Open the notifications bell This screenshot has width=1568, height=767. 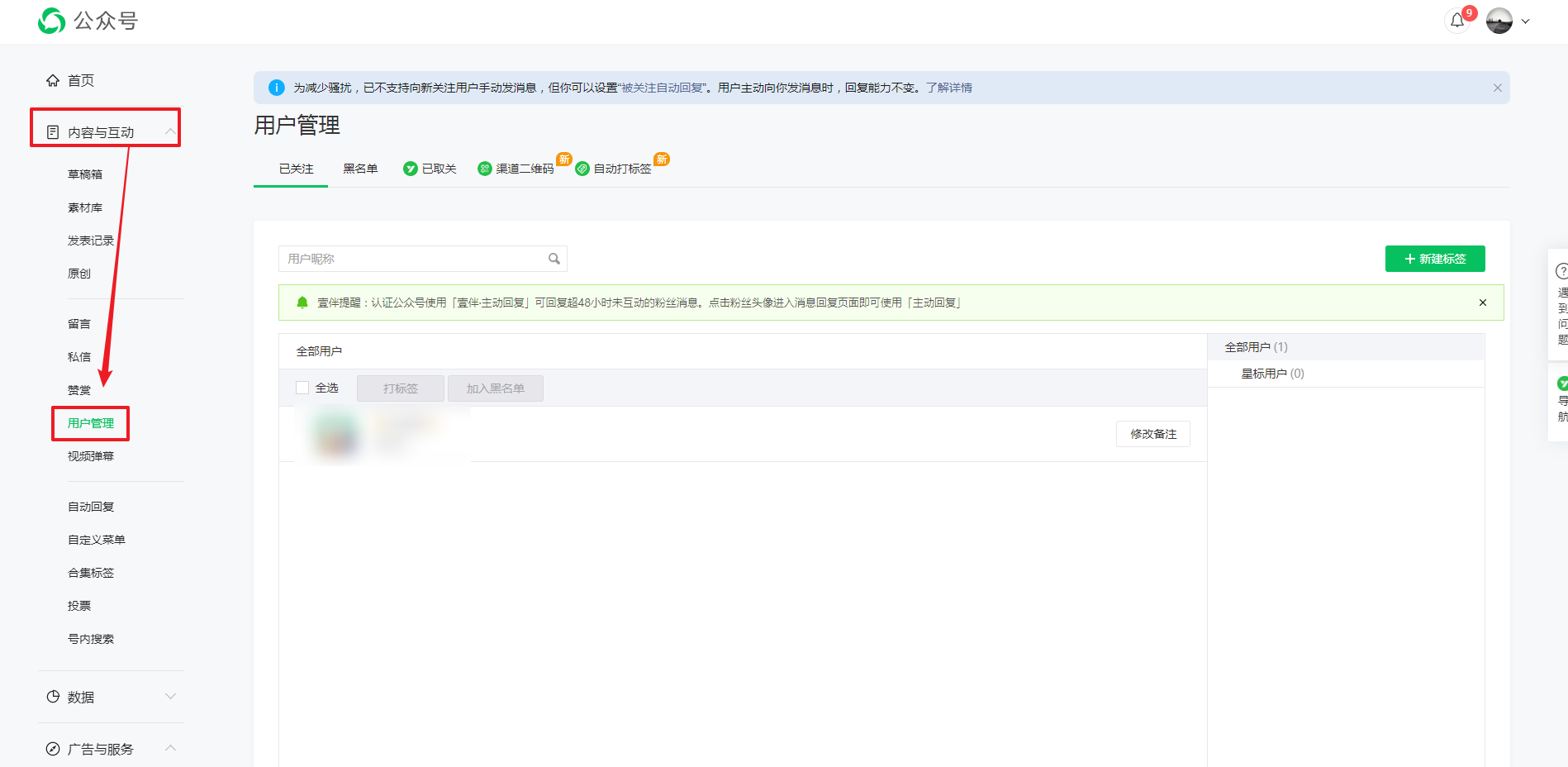click(x=1457, y=21)
